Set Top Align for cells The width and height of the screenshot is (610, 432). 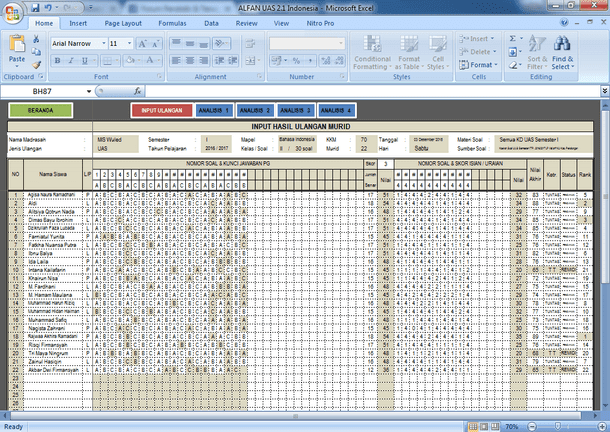tap(176, 43)
